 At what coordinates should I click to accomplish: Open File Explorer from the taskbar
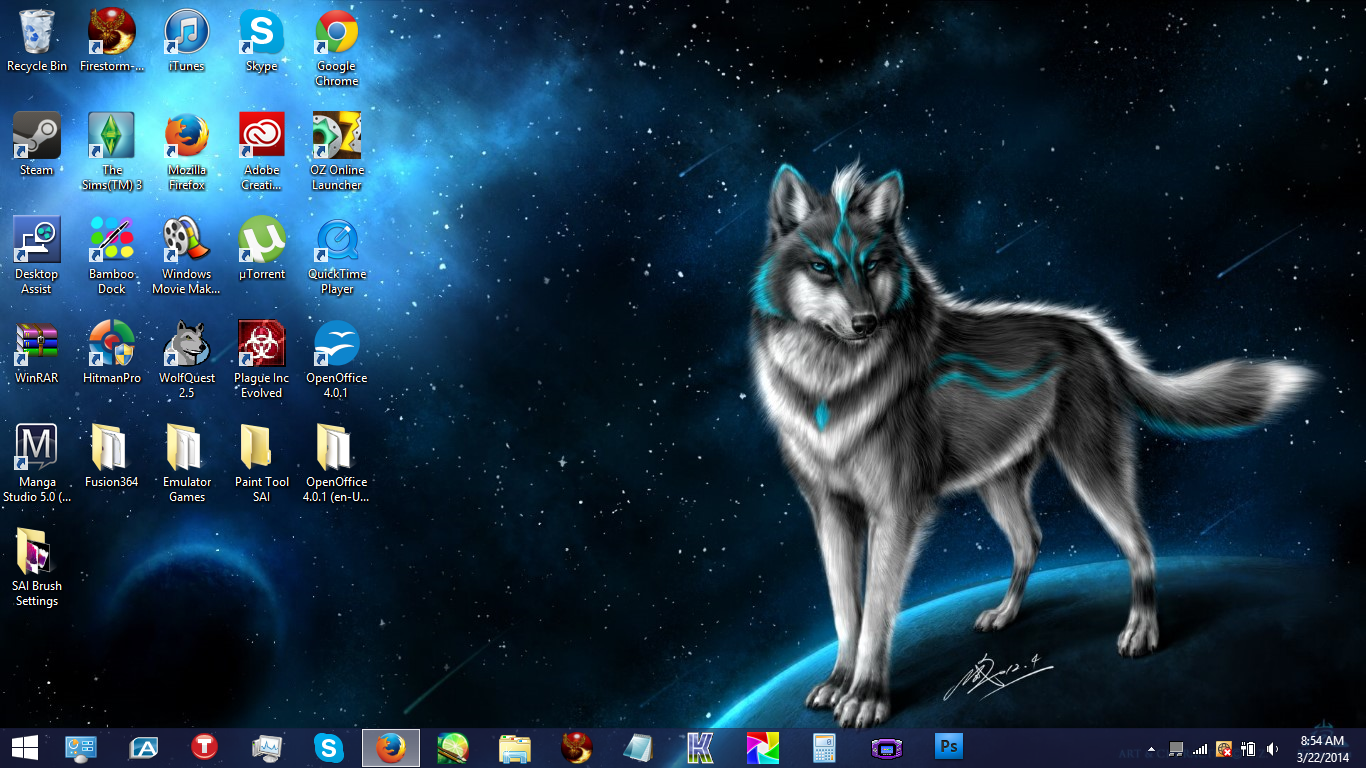coord(514,747)
